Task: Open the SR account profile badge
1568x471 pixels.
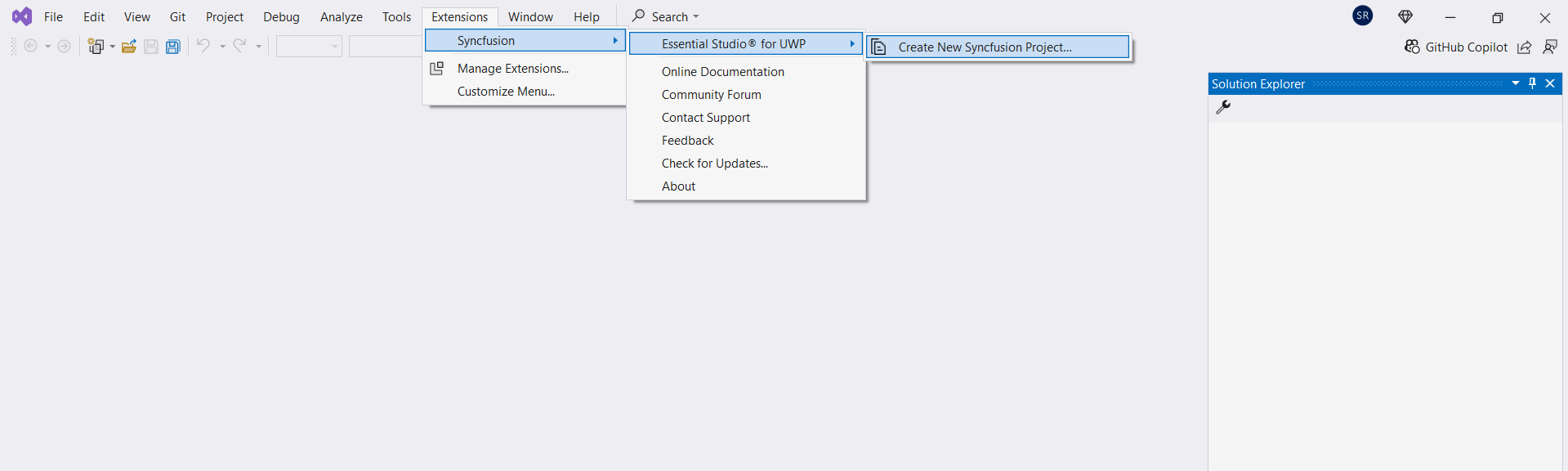Action: [1363, 16]
